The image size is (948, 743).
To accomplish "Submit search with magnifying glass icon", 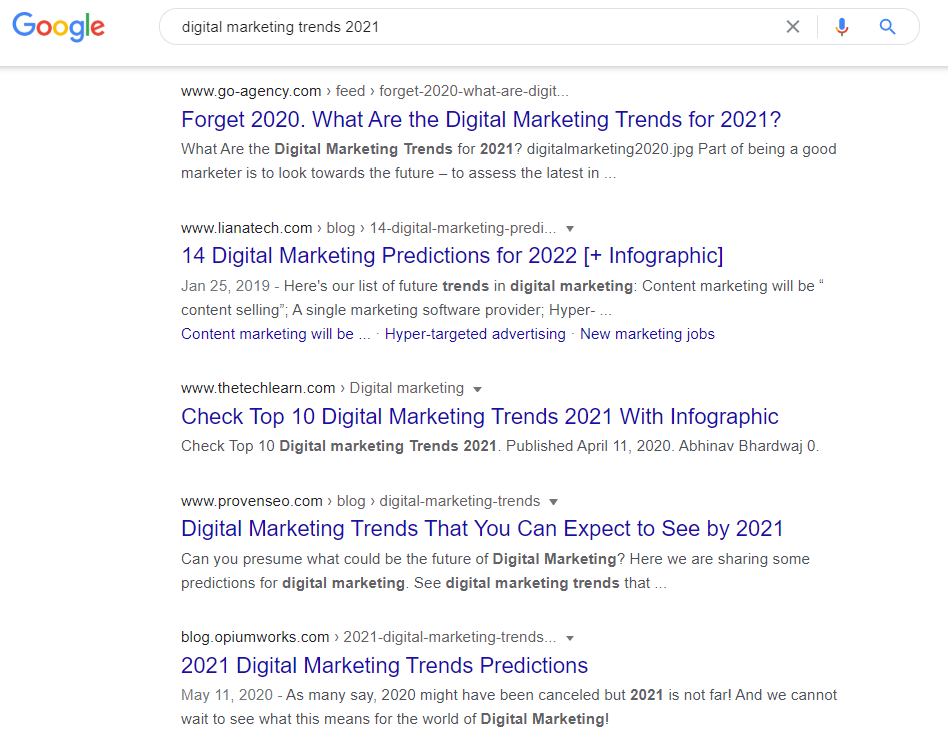I will coord(887,27).
